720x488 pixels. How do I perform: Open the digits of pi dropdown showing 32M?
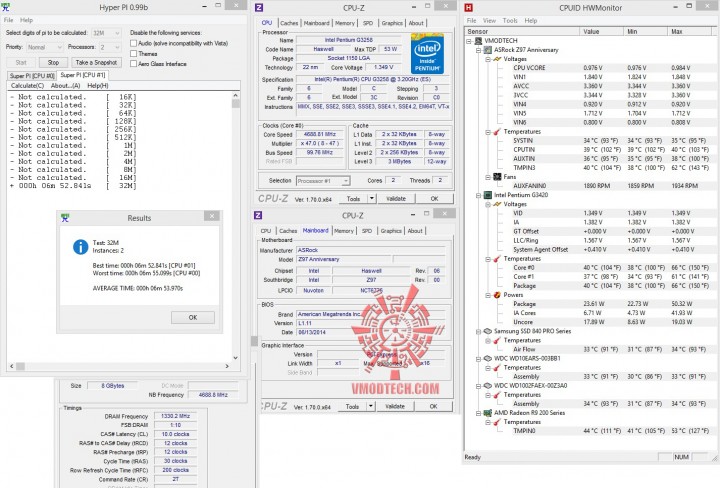(106, 33)
